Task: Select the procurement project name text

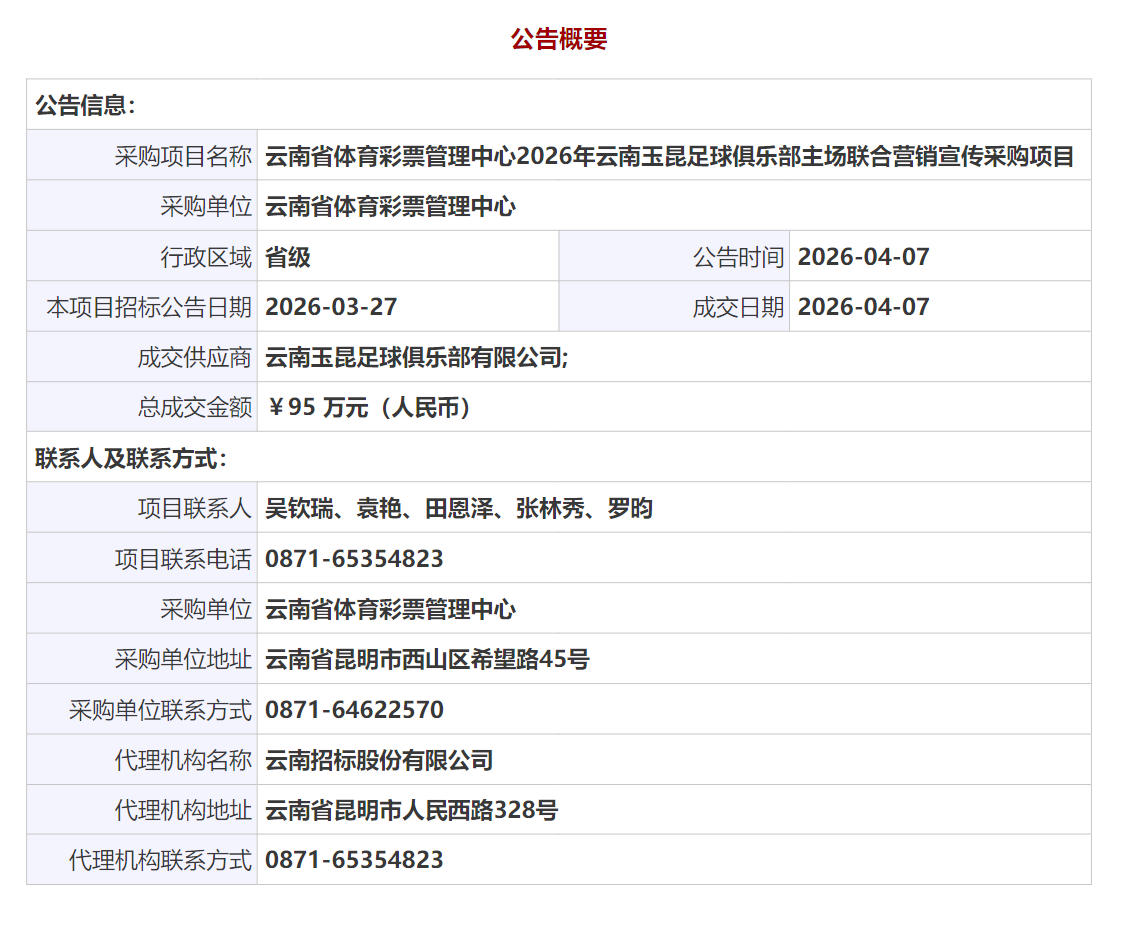Action: click(x=669, y=156)
